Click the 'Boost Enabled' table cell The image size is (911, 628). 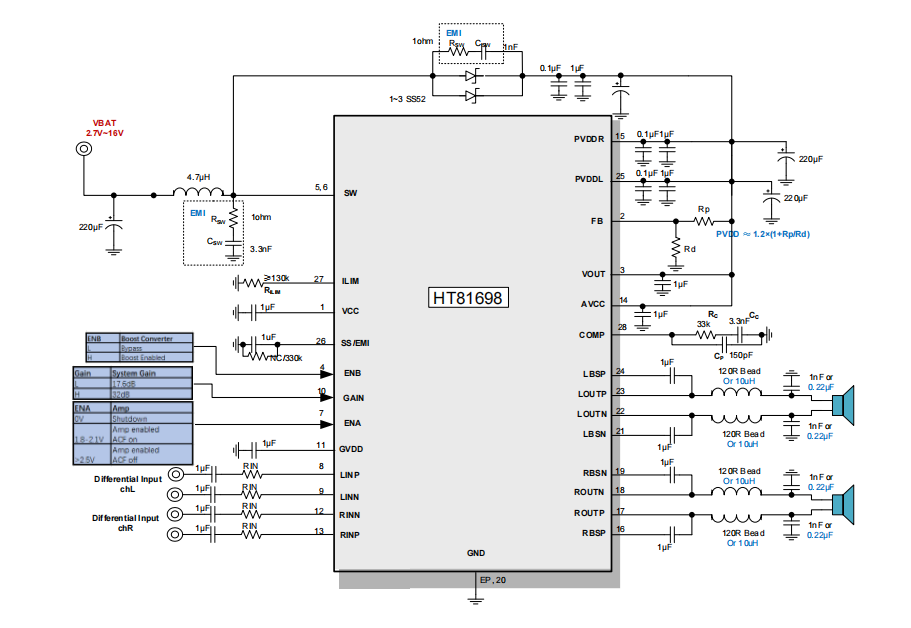(143, 358)
